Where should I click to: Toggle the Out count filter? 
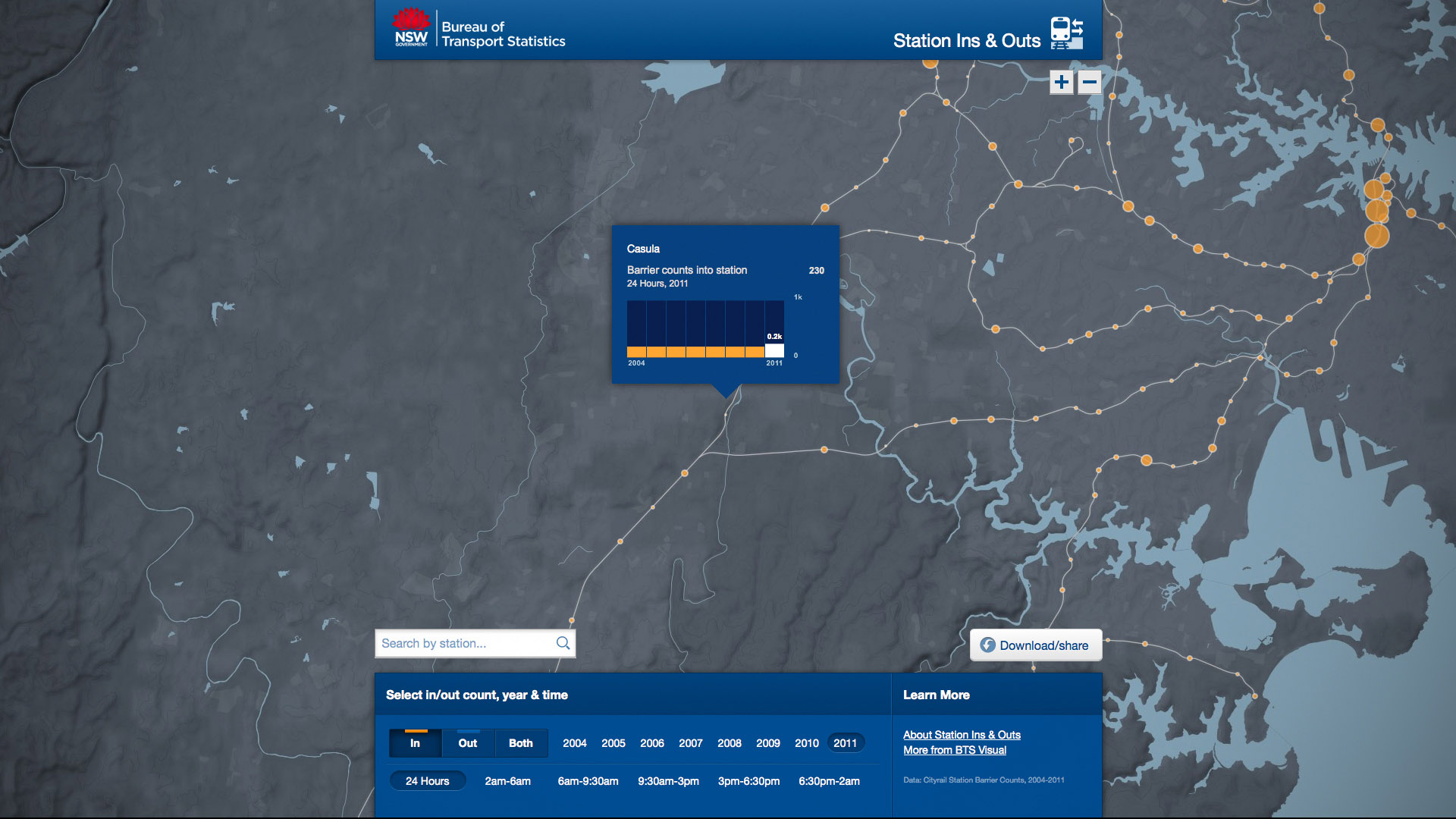pos(467,743)
